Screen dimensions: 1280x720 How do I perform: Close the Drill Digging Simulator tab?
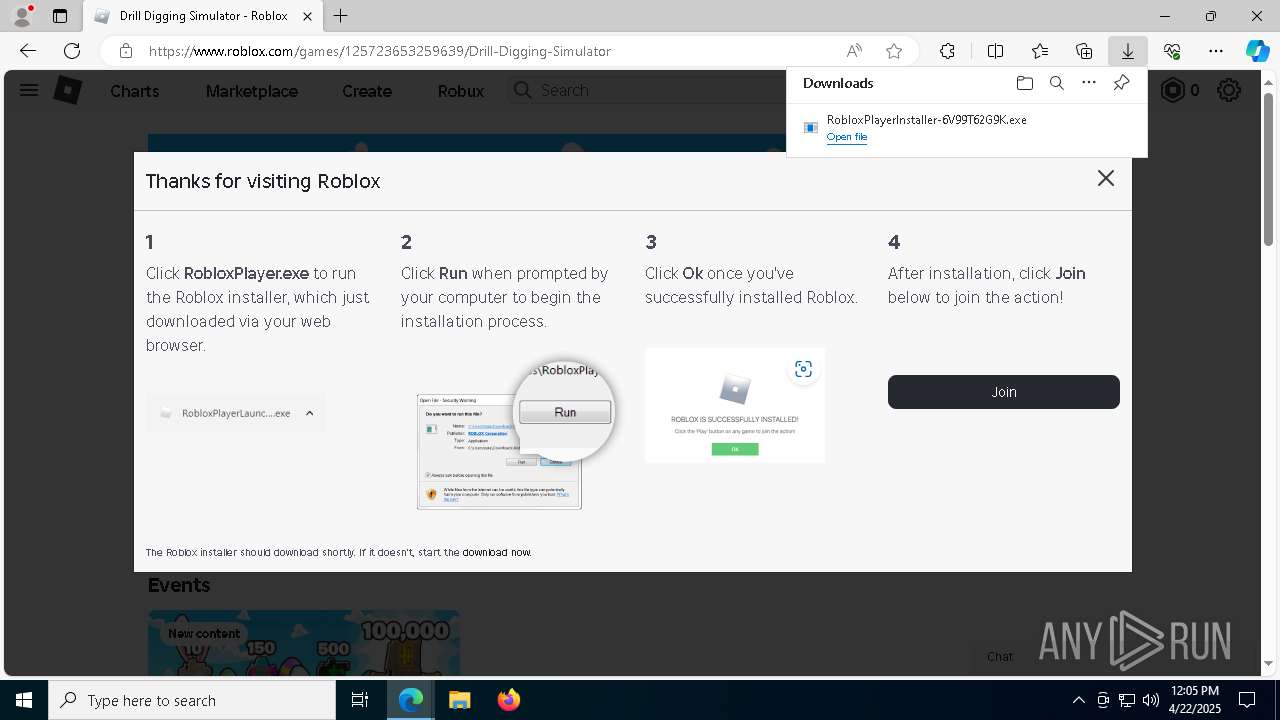[308, 16]
